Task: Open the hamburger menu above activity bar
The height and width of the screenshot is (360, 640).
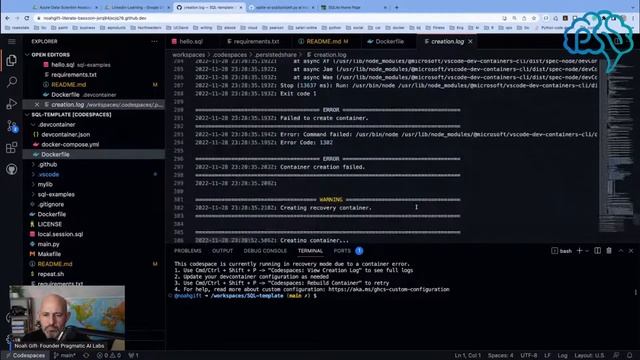Action: click(x=11, y=42)
